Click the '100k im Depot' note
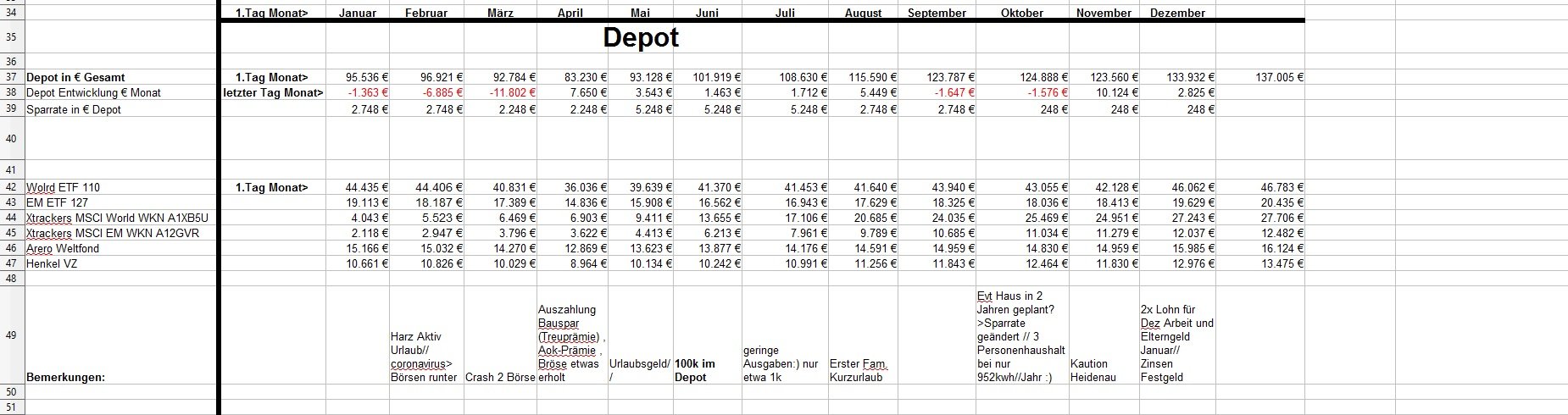This screenshot has width=1568, height=415. click(695, 370)
